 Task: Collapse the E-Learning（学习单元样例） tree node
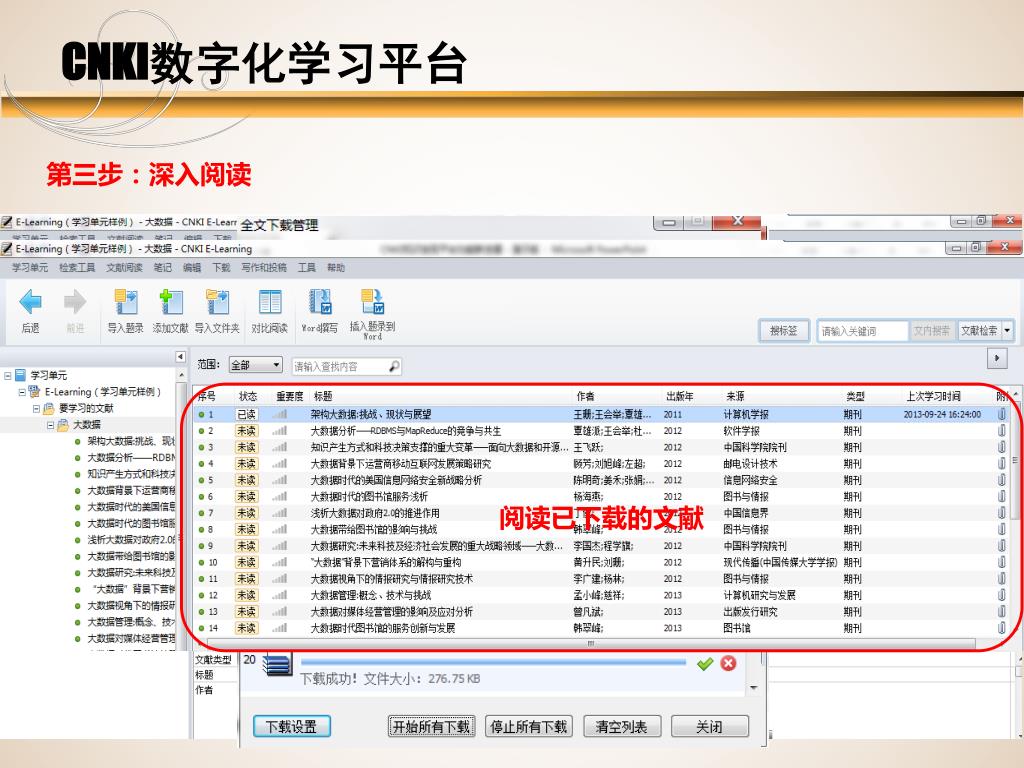pos(22,392)
